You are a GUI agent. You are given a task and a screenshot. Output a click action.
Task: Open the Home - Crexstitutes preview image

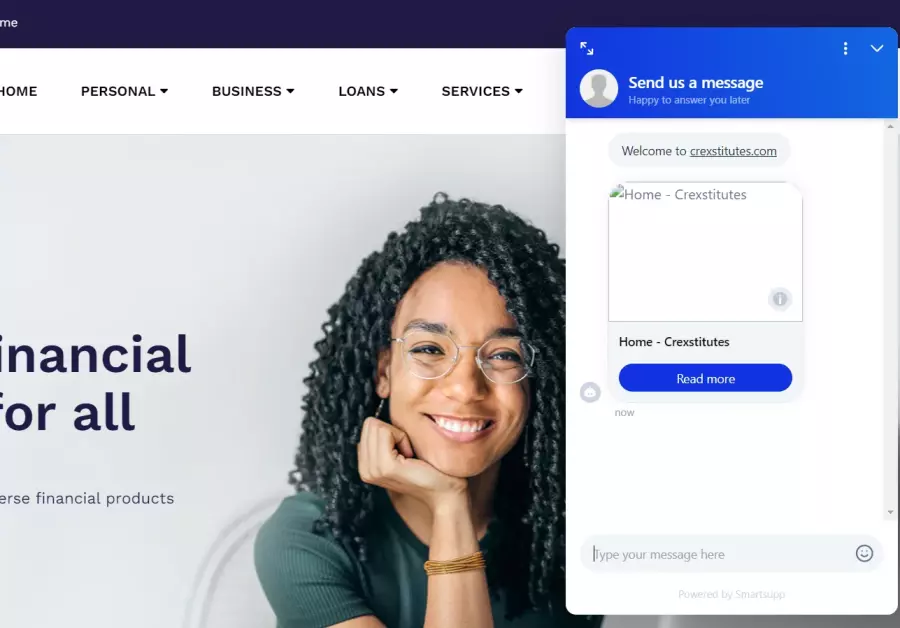point(705,252)
